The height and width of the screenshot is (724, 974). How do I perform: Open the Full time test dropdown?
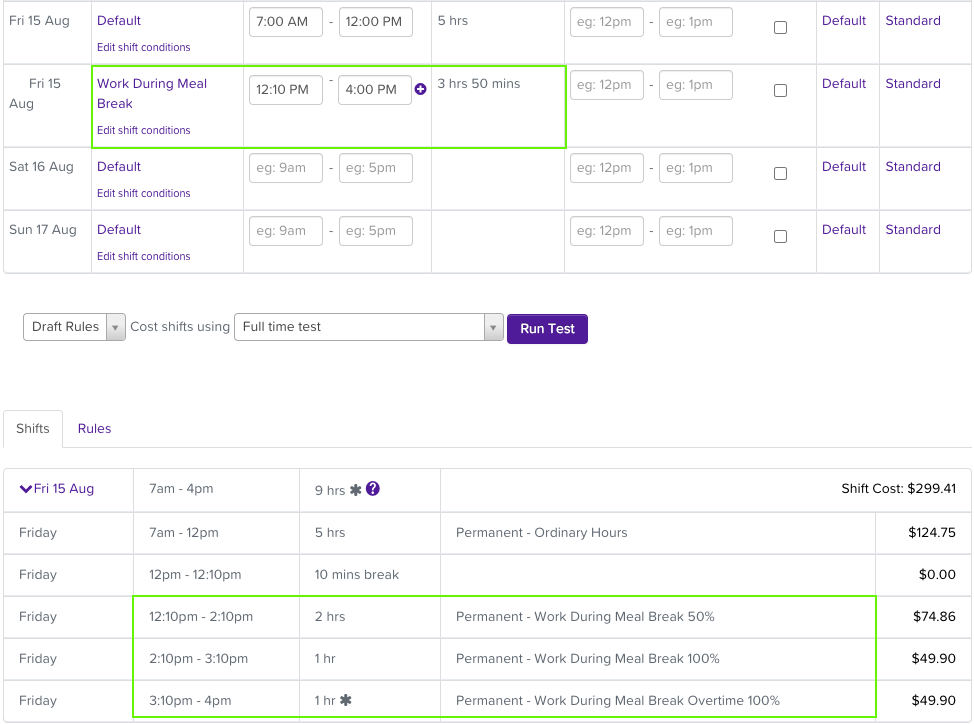point(367,327)
